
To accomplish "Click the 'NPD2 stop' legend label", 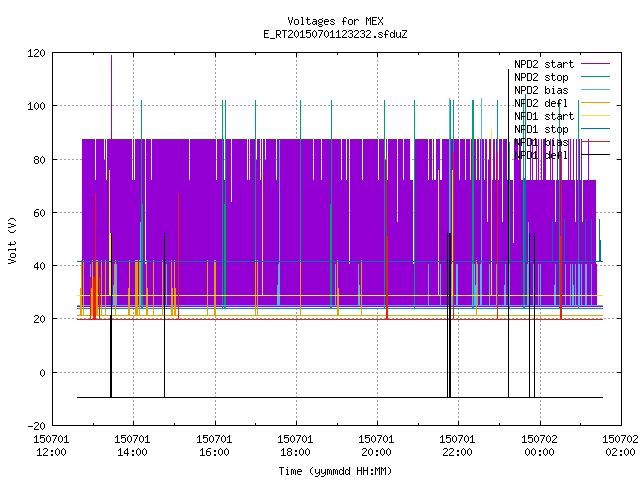I will coord(541,77).
